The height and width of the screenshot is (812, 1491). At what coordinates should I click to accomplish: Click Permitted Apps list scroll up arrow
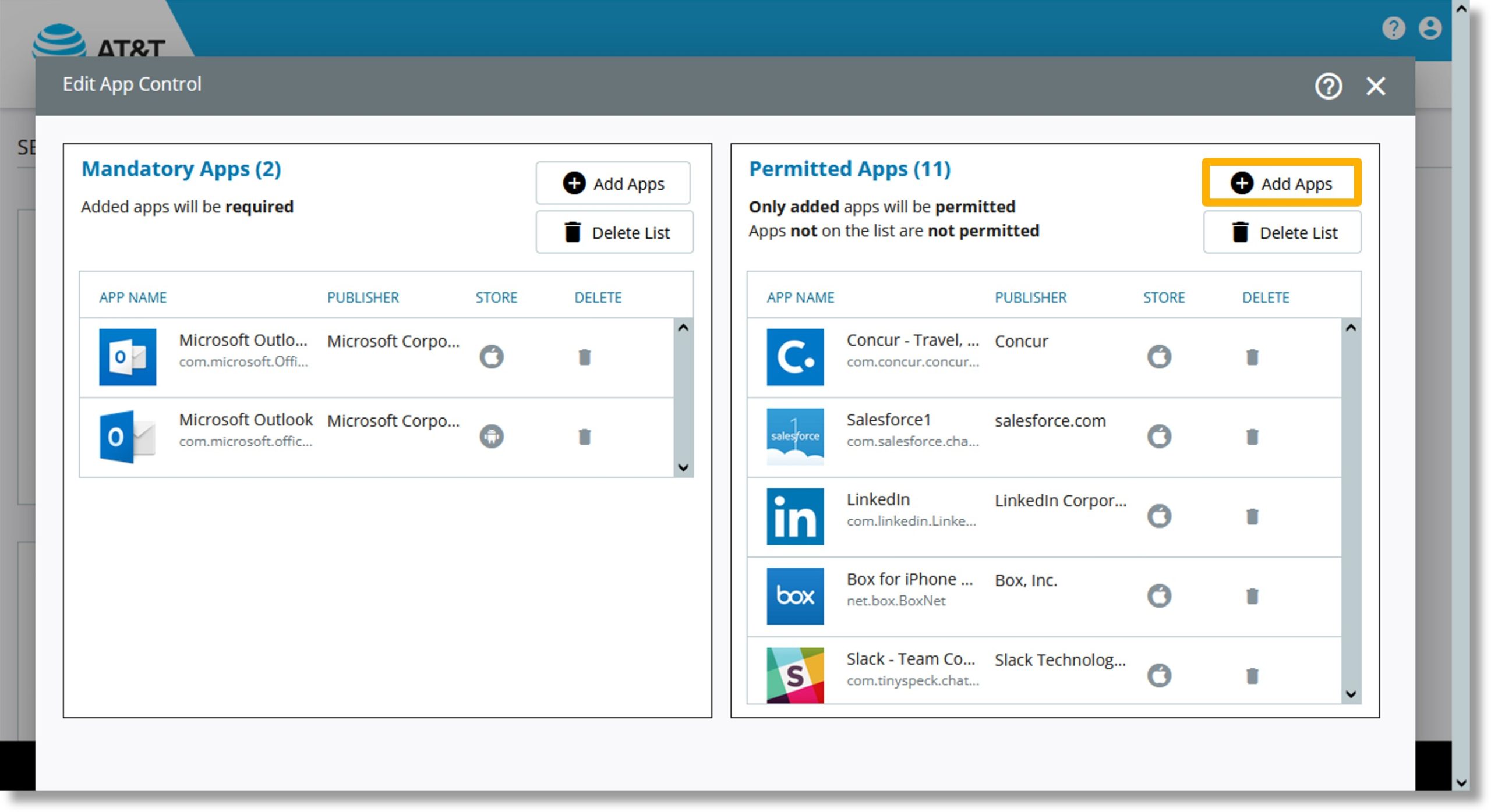pos(1351,328)
